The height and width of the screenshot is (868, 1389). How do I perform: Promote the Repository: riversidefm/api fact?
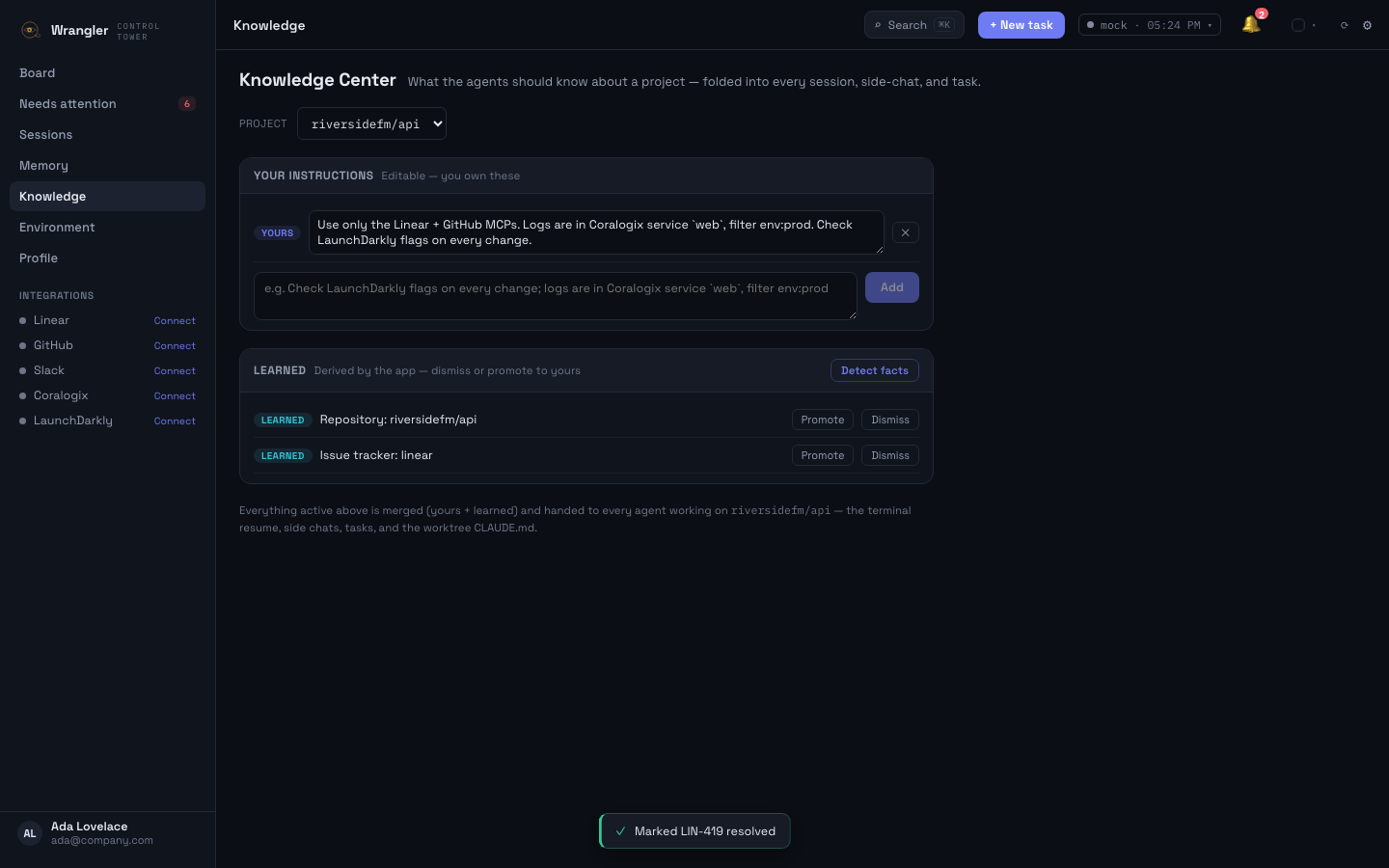[823, 420]
